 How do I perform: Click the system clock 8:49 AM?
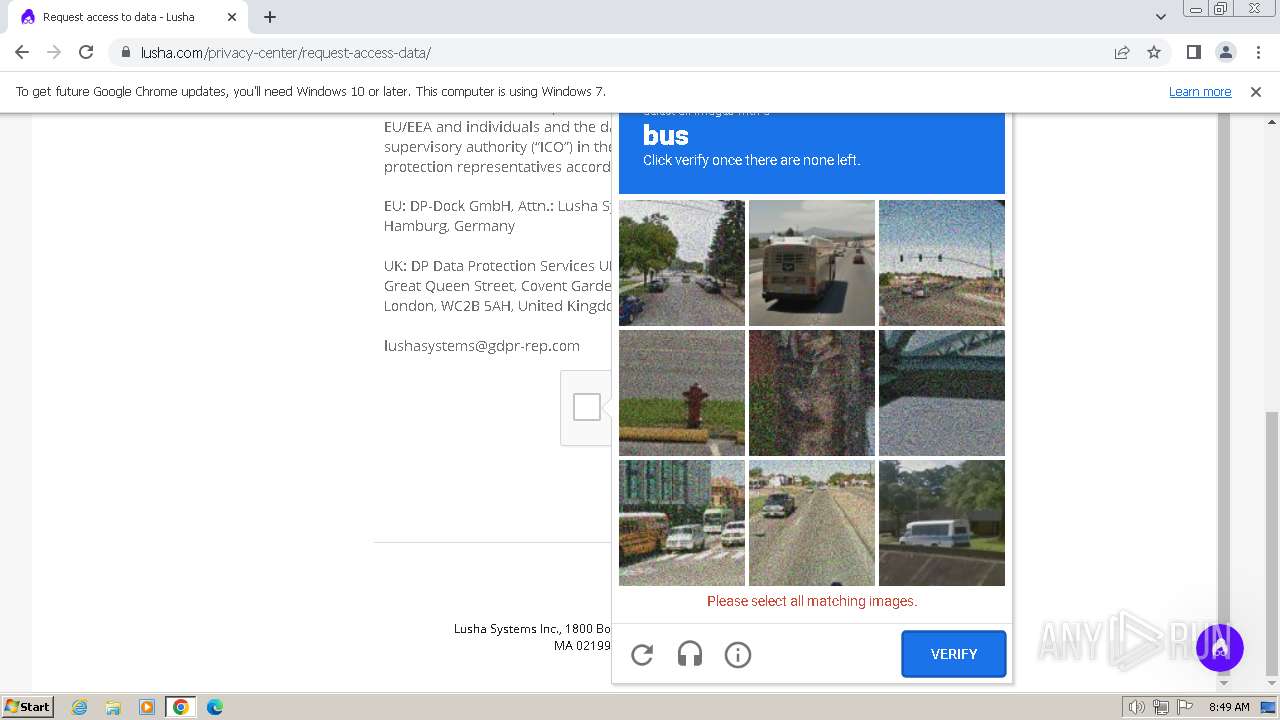(1229, 707)
